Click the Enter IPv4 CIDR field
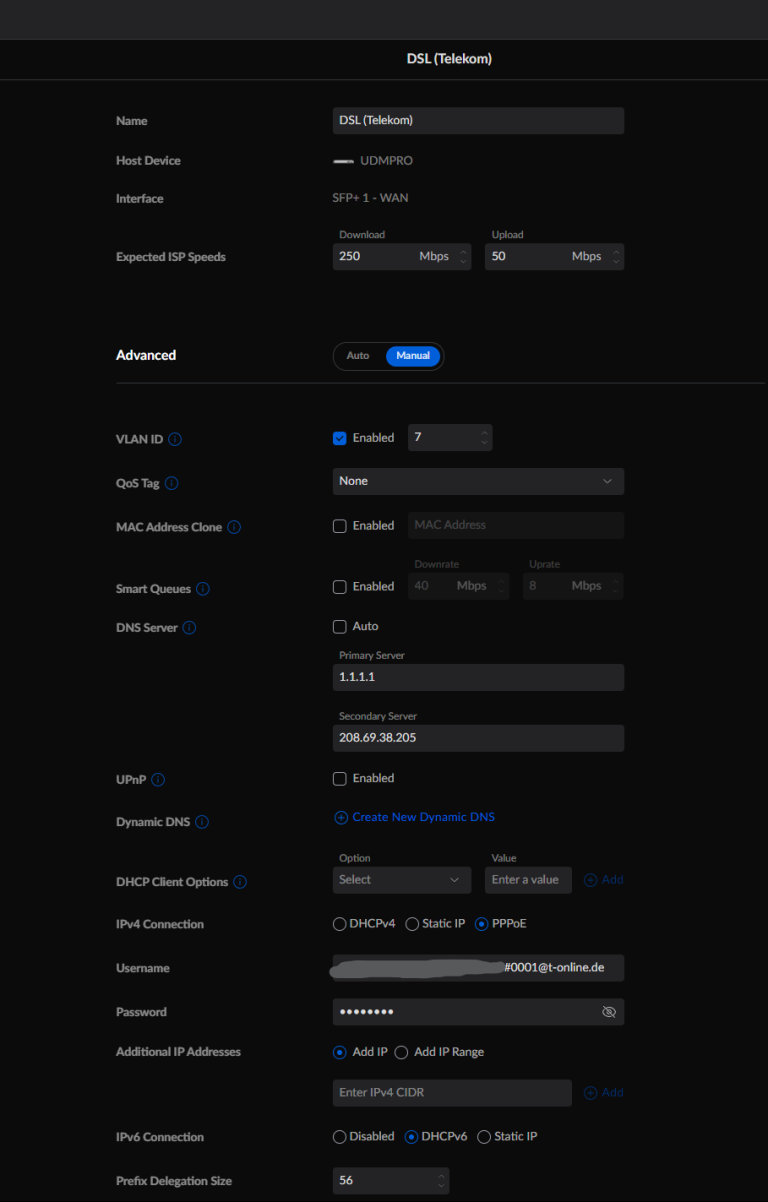 pyautogui.click(x=452, y=1093)
